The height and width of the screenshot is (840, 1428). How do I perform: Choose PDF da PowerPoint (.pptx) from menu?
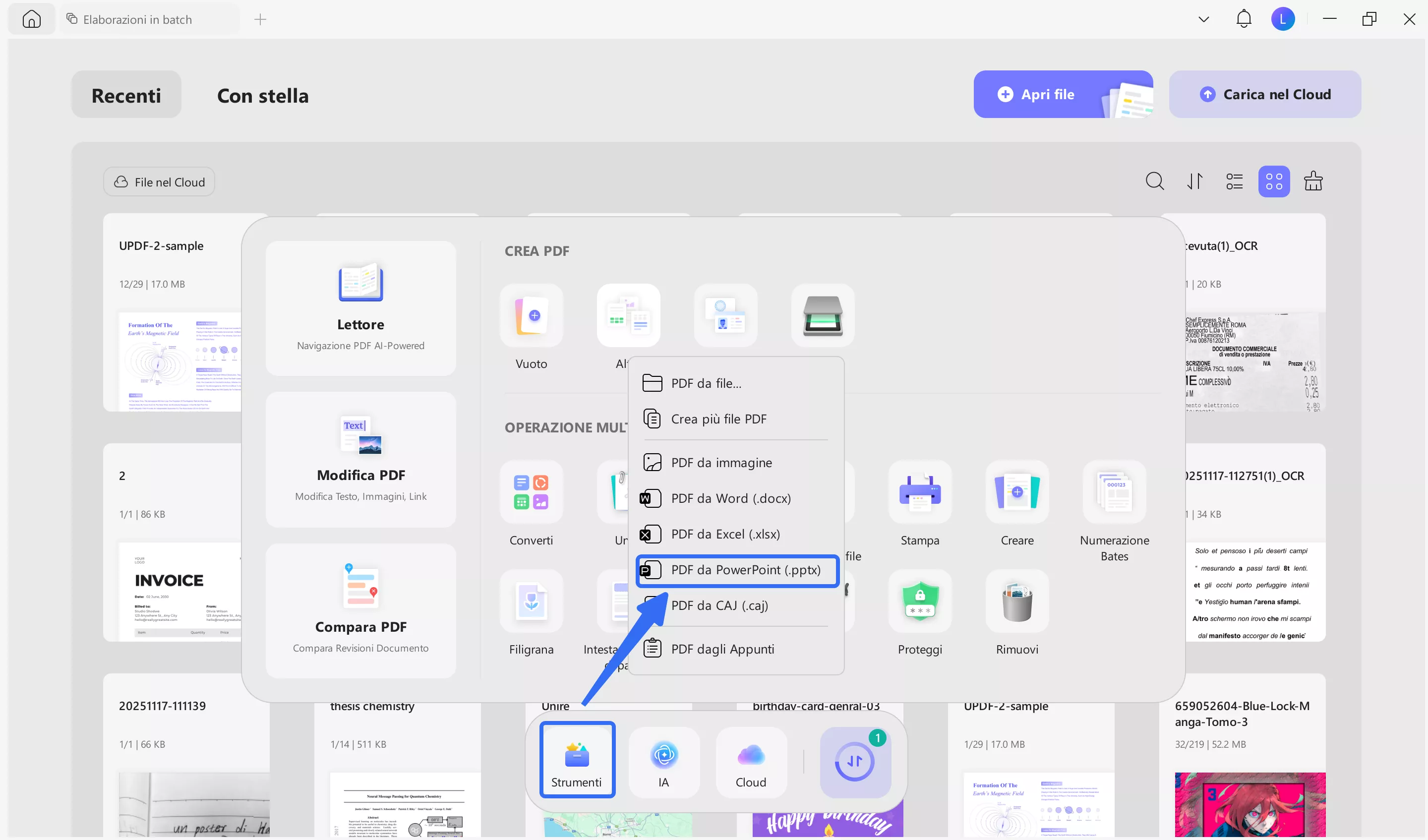coord(736,570)
